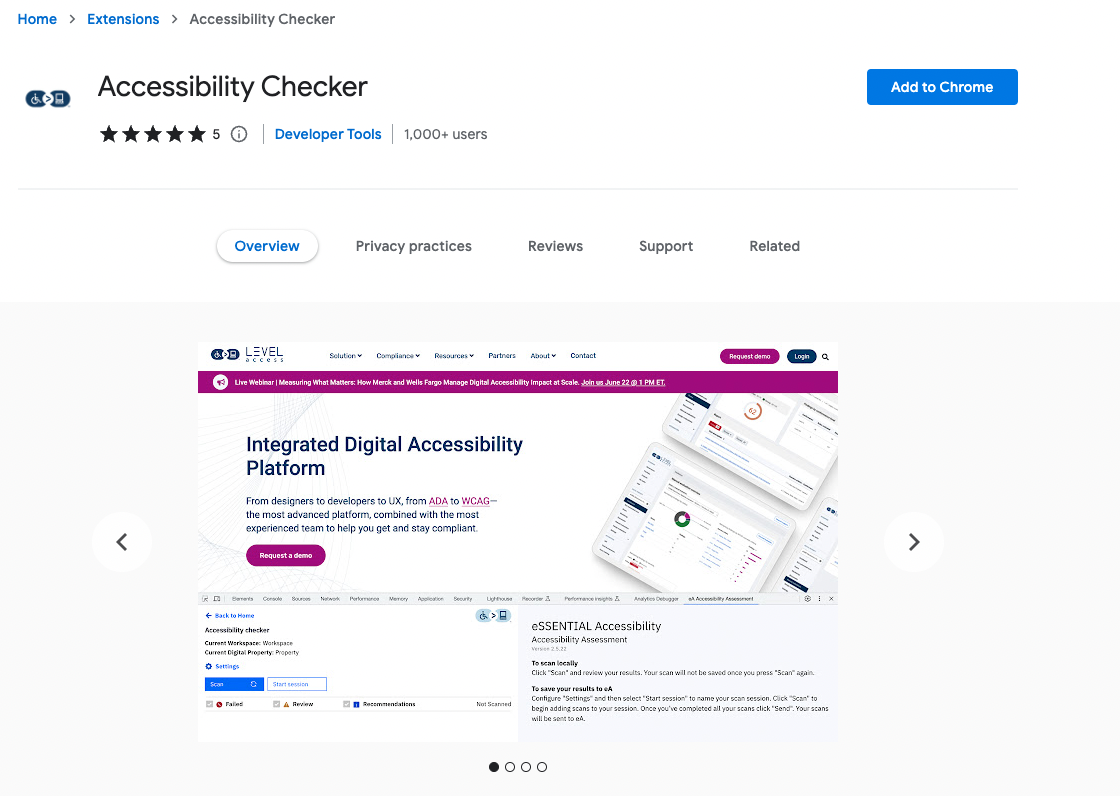Image resolution: width=1120 pixels, height=796 pixels.
Task: Expand the Compliance dropdown in screenshot
Action: coord(398,356)
